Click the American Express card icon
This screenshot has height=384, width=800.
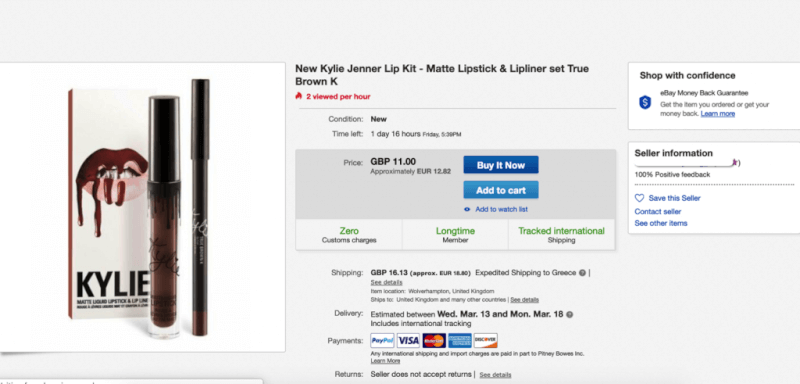click(x=460, y=341)
